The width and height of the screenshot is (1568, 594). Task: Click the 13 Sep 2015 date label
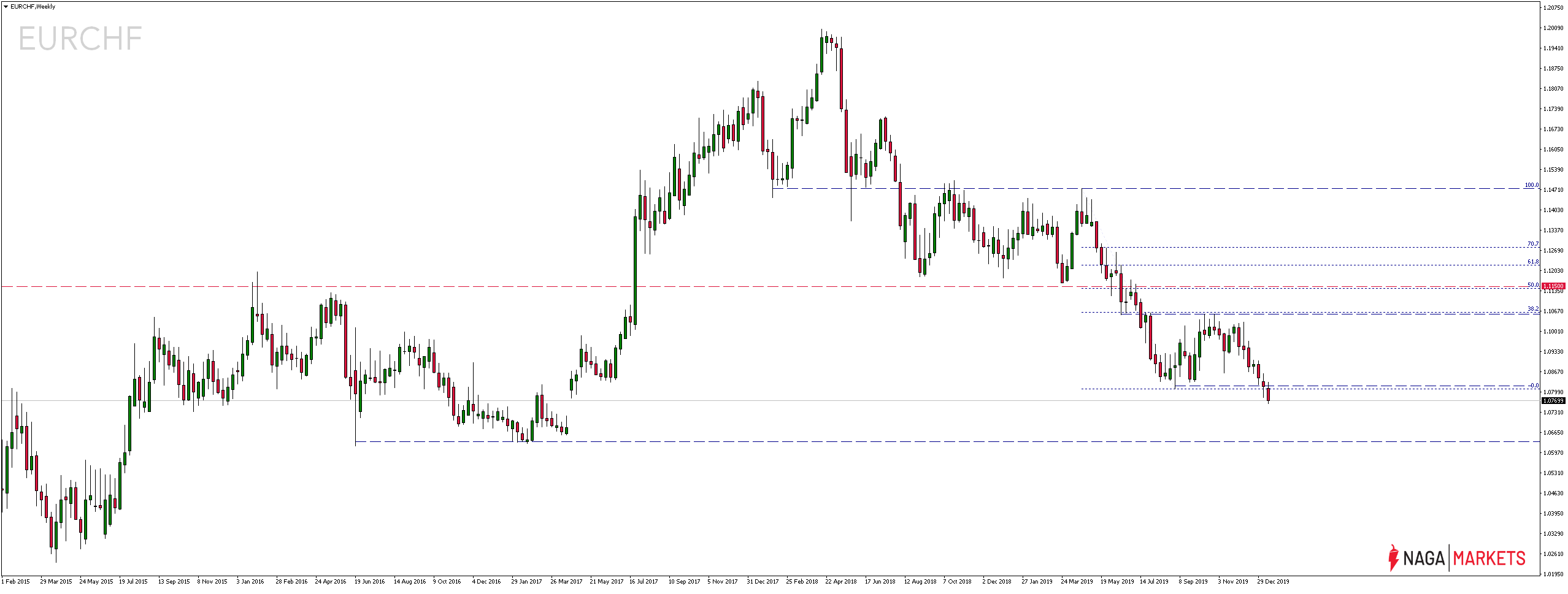click(x=174, y=582)
